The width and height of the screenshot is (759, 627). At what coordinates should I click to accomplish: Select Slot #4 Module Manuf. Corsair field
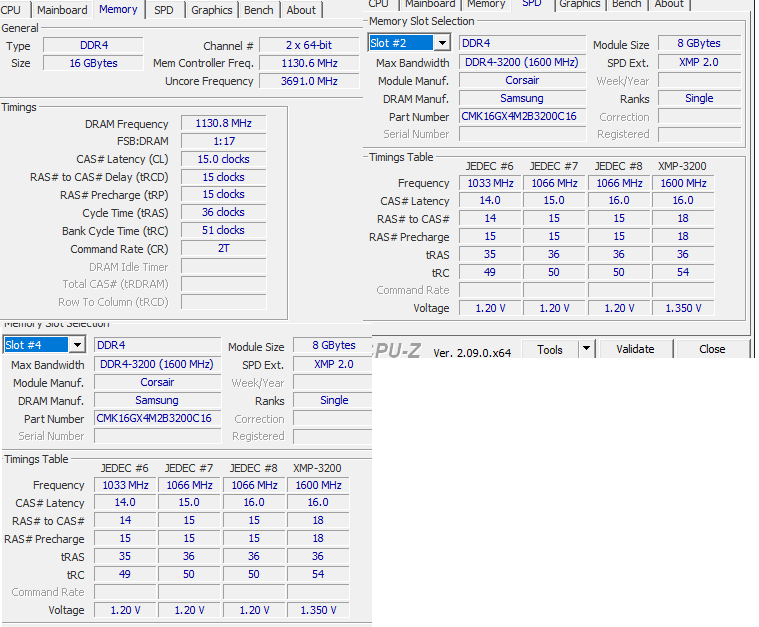[157, 382]
